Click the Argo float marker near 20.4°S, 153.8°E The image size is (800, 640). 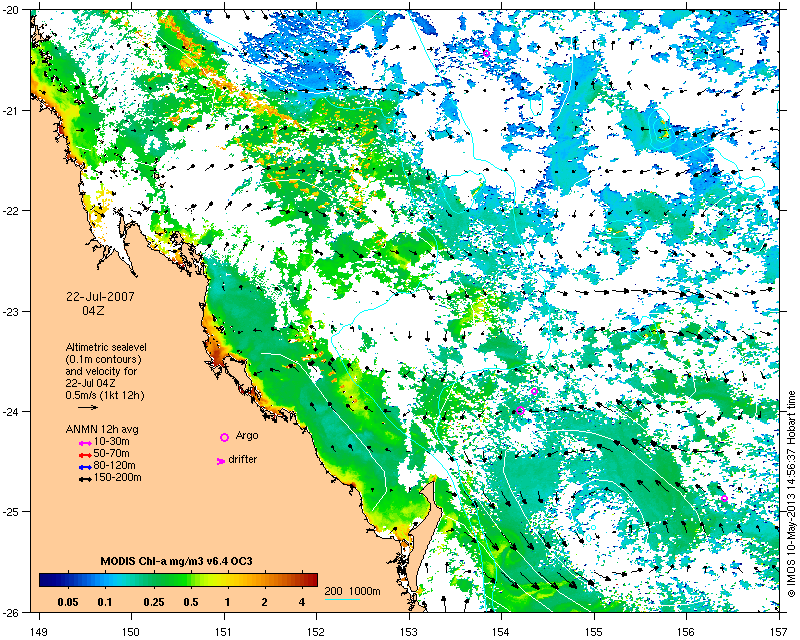click(x=486, y=53)
